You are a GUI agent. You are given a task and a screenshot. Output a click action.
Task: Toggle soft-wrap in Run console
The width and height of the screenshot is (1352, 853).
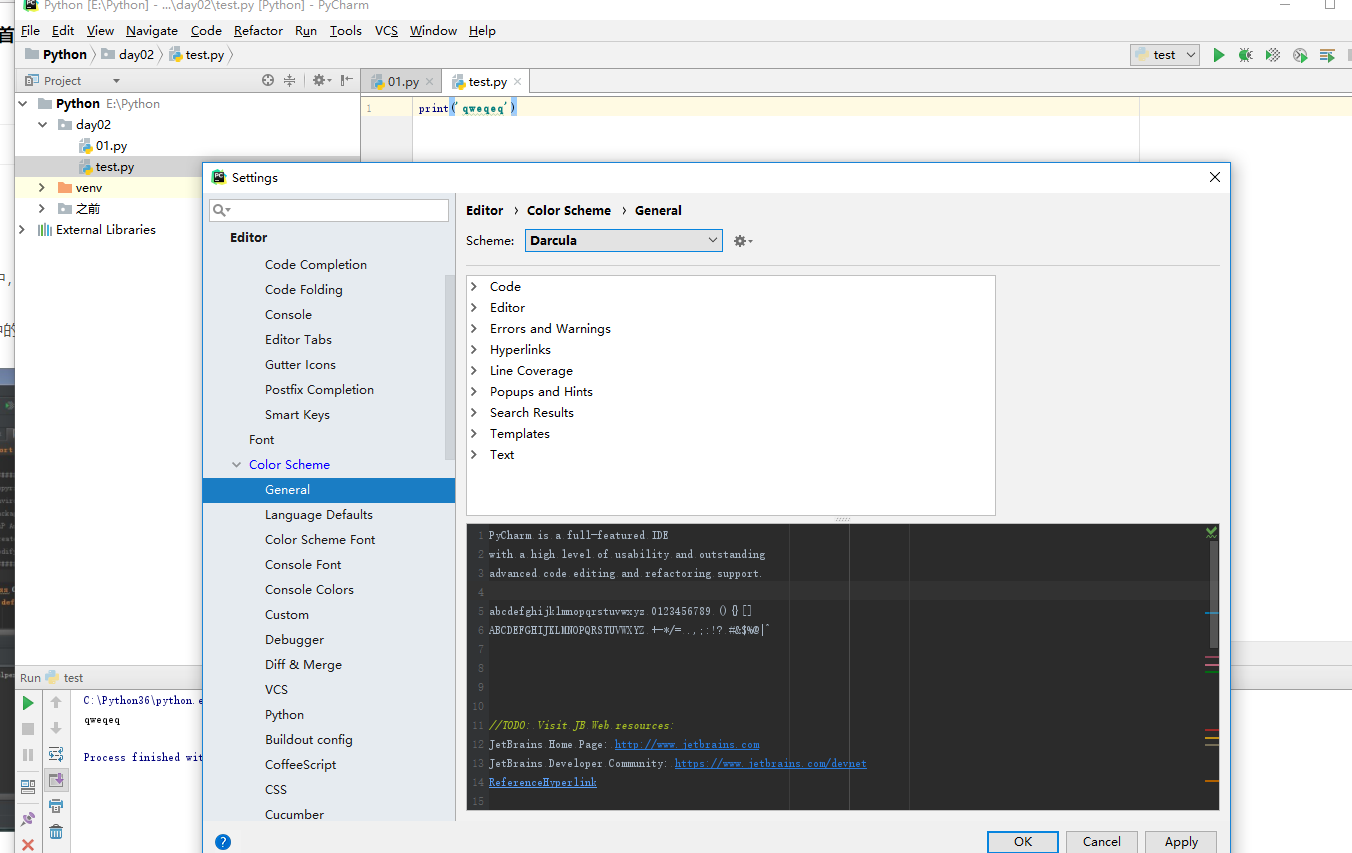pos(56,754)
